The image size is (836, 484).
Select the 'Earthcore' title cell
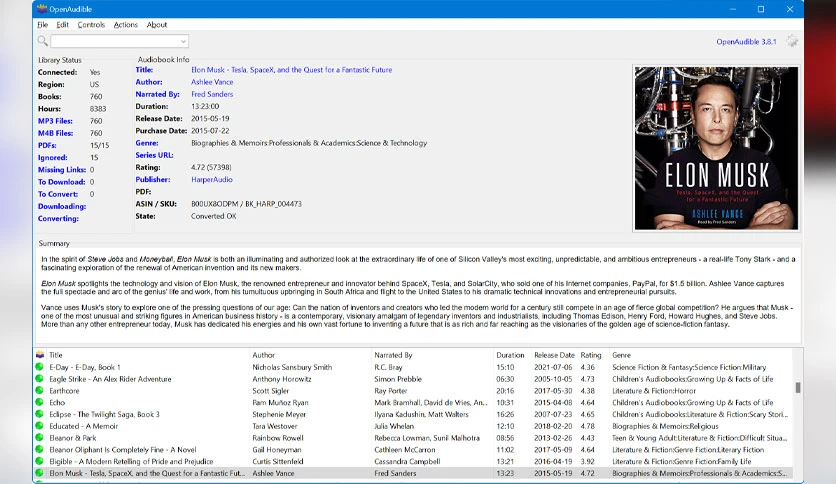click(64, 391)
